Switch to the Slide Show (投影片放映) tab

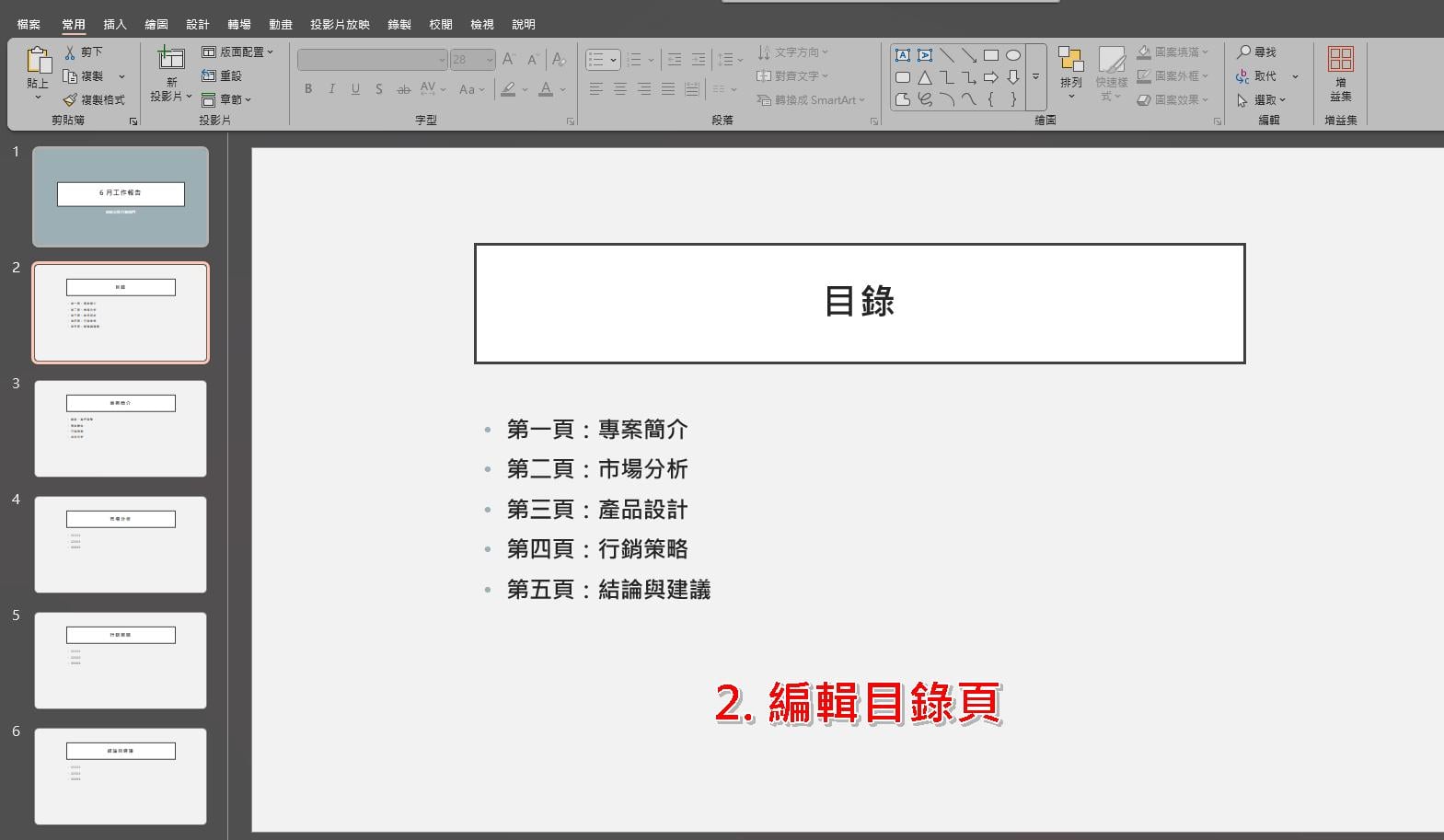340,25
